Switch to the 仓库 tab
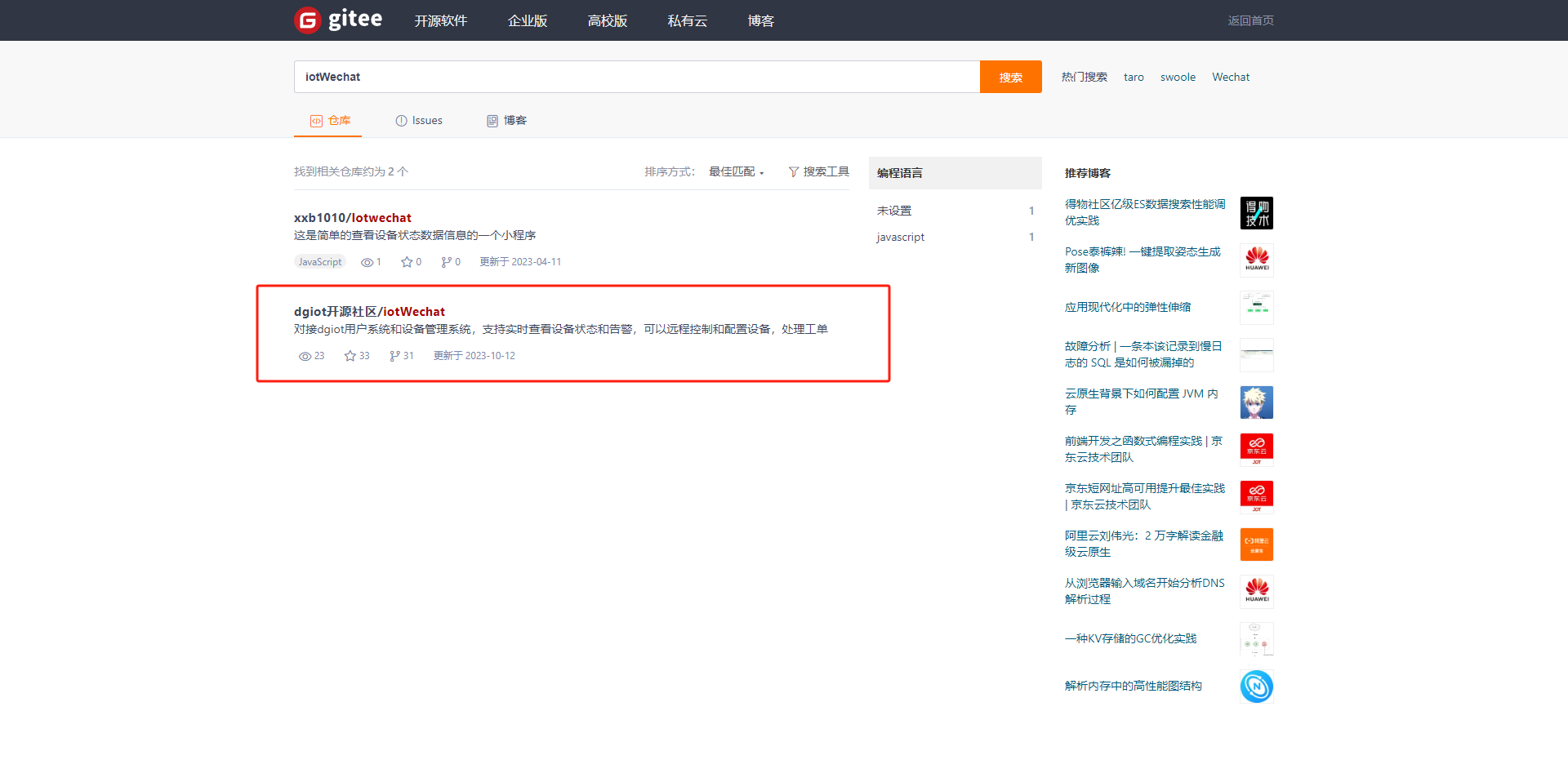The width and height of the screenshot is (1568, 760). [330, 121]
